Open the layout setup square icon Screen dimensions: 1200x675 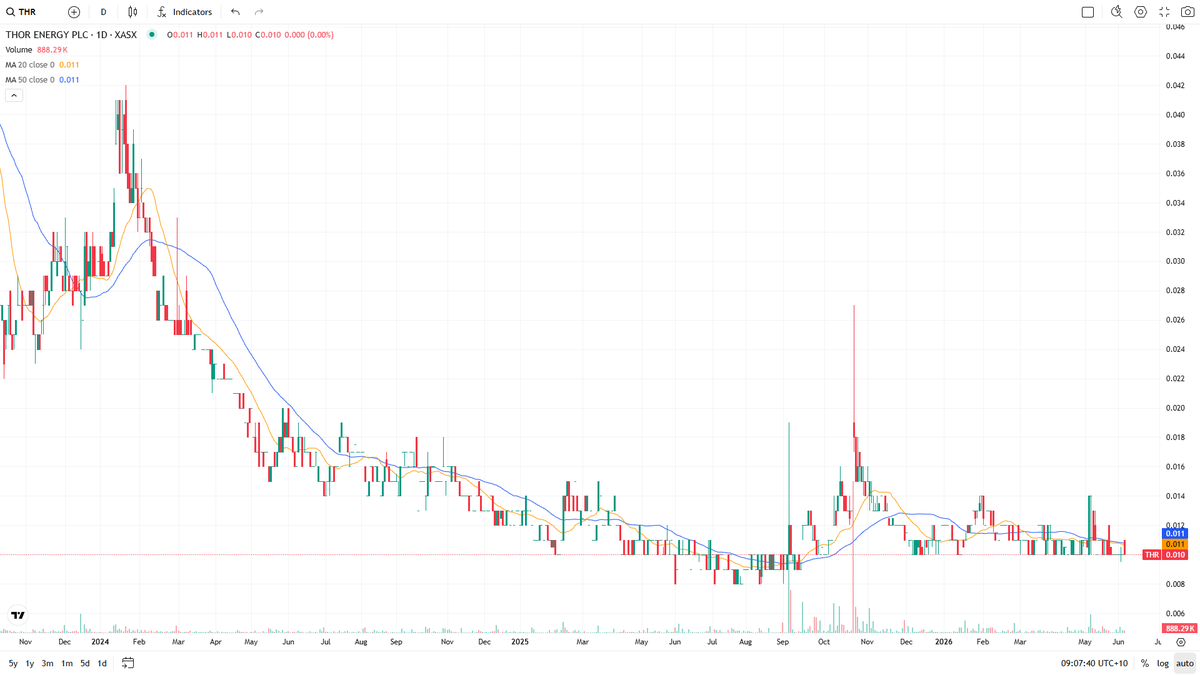coord(1088,12)
